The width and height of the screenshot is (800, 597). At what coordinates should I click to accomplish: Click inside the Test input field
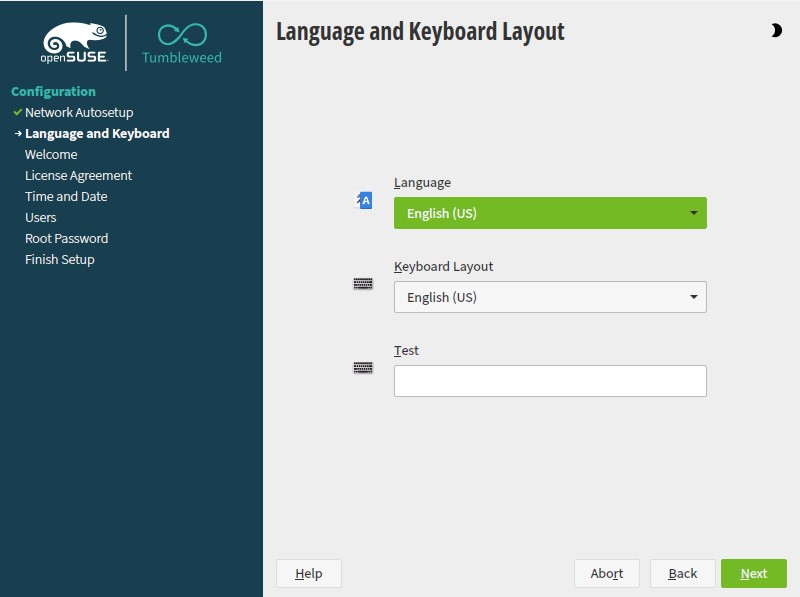point(550,381)
